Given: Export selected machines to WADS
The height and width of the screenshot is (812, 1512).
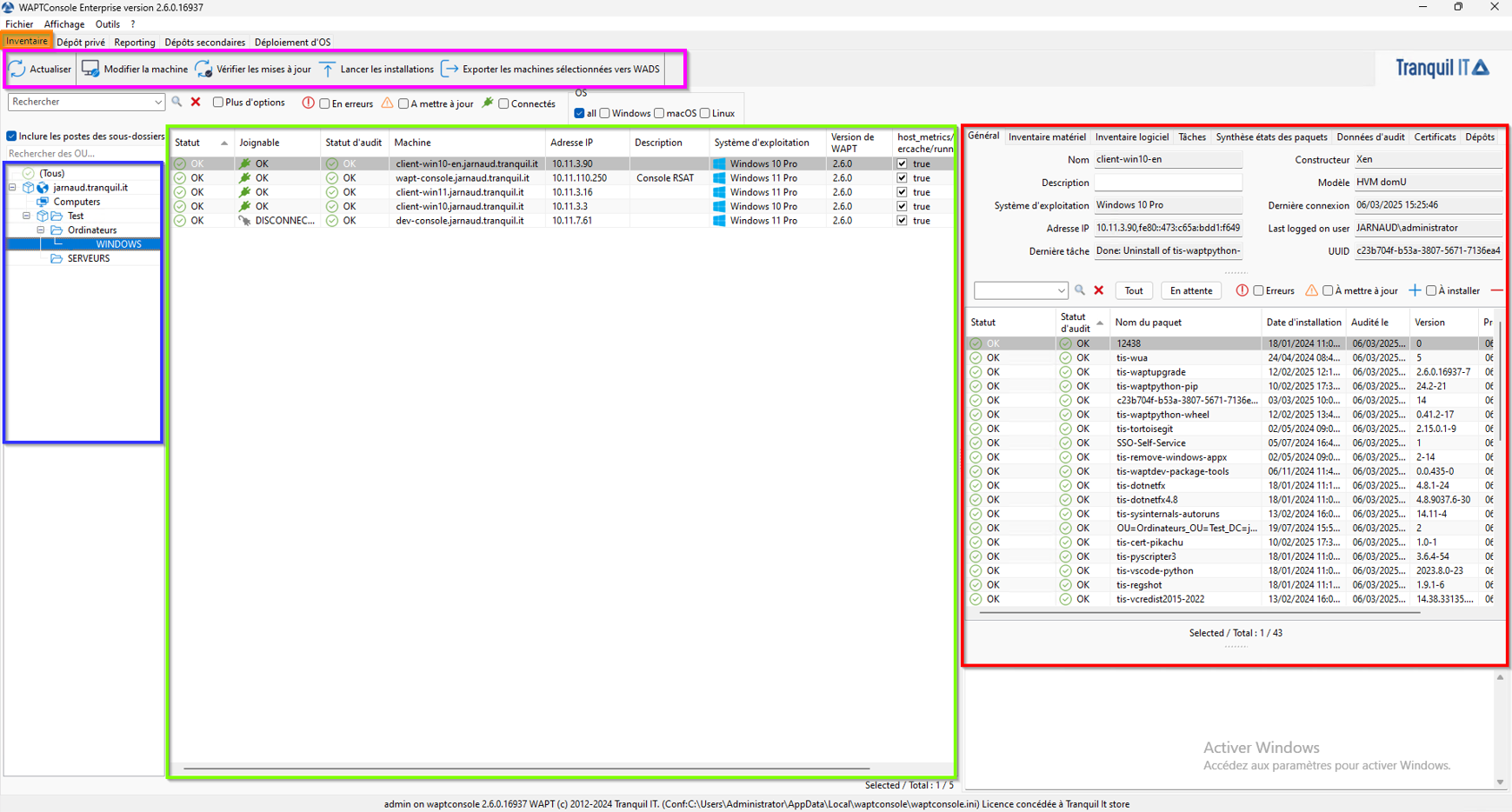Looking at the screenshot, I should [550, 70].
